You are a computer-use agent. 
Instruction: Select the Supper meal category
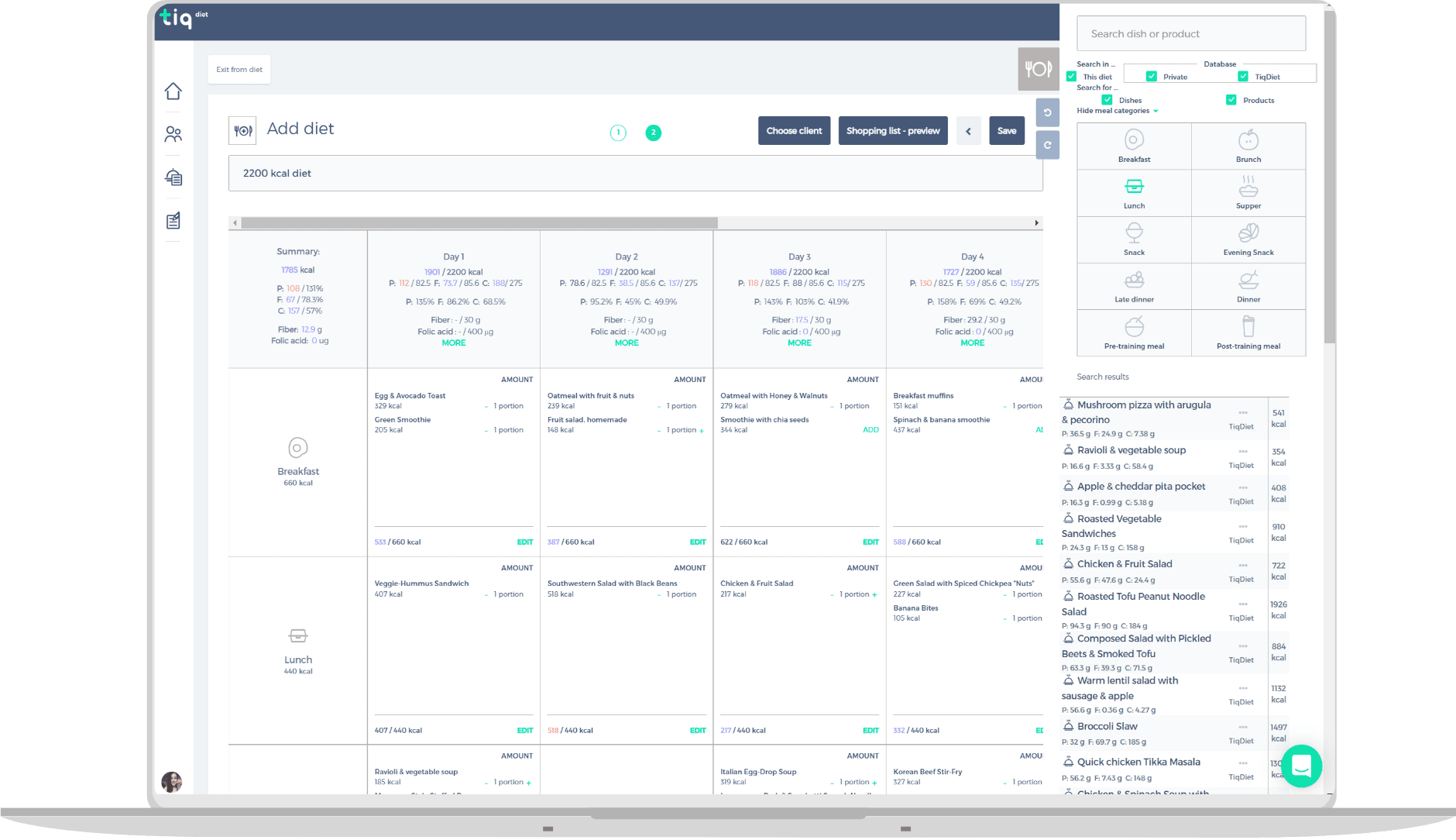[1248, 193]
